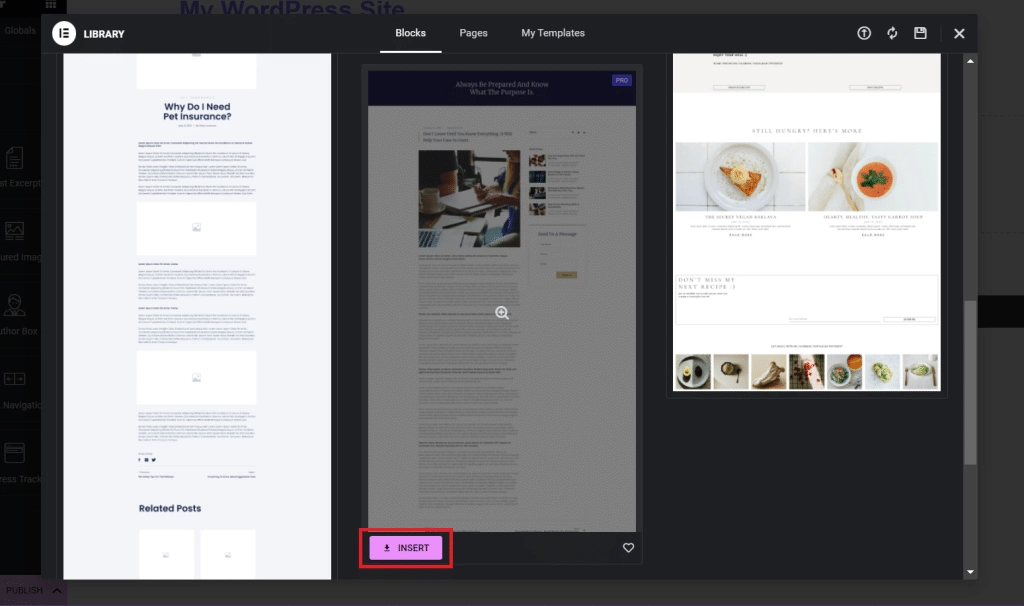Save the current template to library

pos(920,32)
